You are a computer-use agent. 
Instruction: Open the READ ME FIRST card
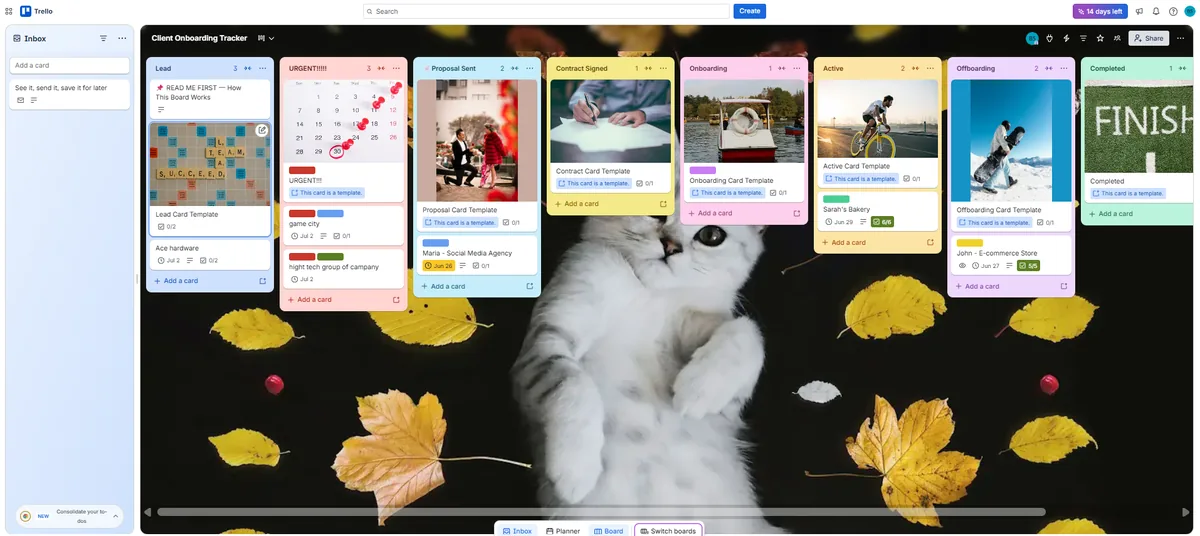click(210, 99)
